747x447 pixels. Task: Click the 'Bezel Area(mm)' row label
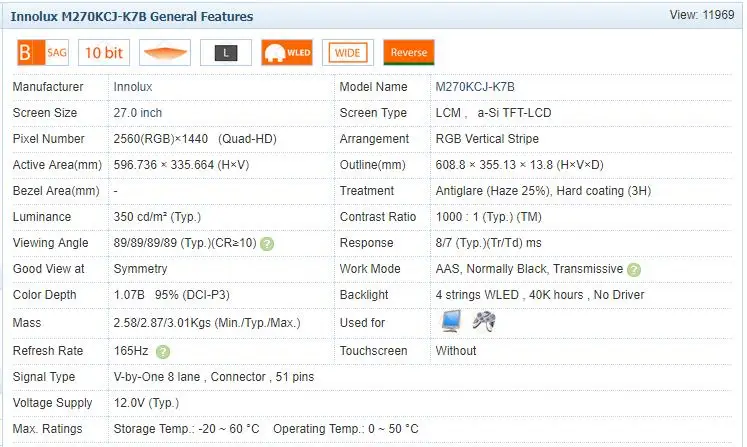coord(56,191)
